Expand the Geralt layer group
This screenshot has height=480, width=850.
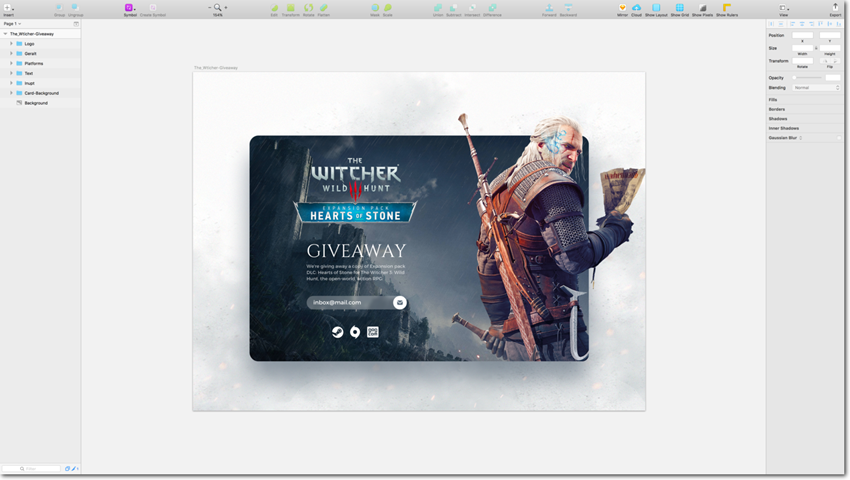pos(11,53)
